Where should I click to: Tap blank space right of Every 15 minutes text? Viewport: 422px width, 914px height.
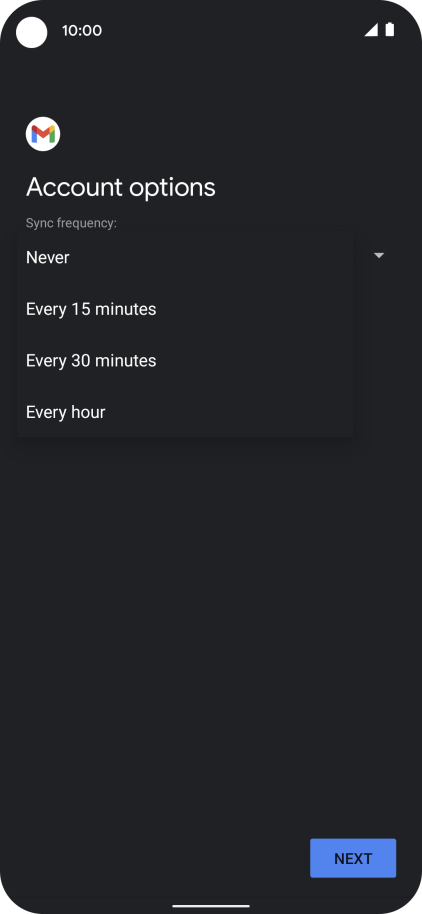coord(254,309)
